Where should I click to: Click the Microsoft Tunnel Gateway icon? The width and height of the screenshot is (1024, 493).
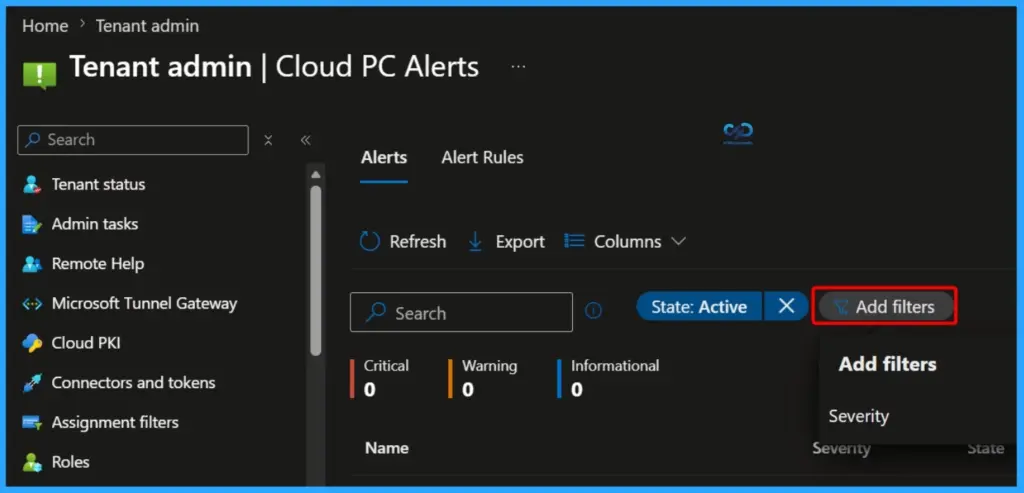tap(32, 304)
